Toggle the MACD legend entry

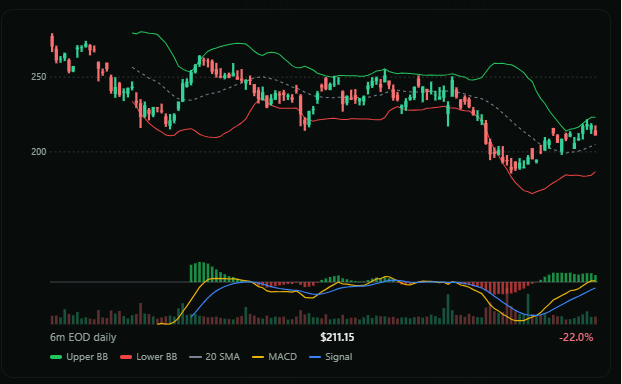point(275,357)
